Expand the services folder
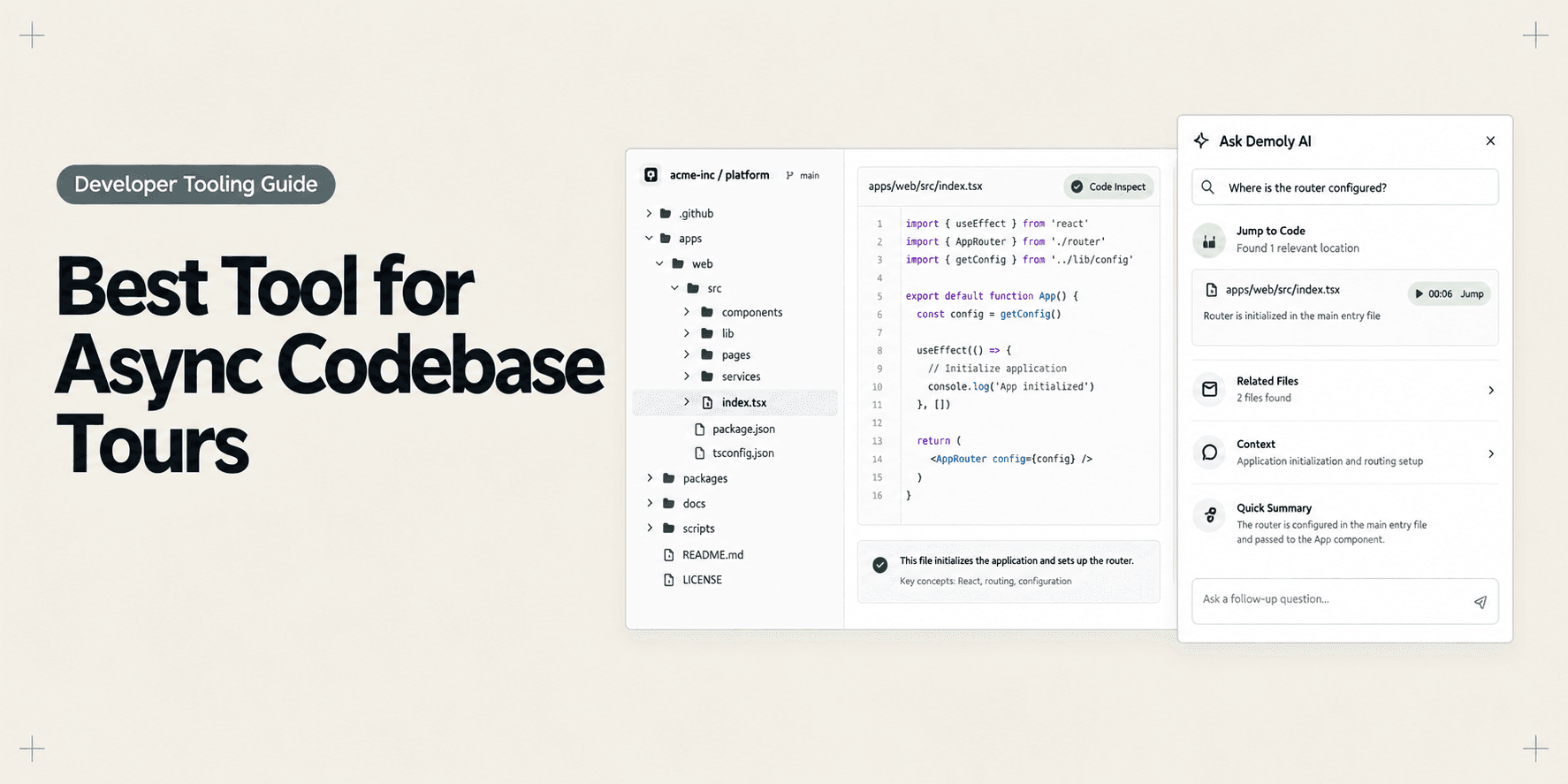 coord(687,377)
